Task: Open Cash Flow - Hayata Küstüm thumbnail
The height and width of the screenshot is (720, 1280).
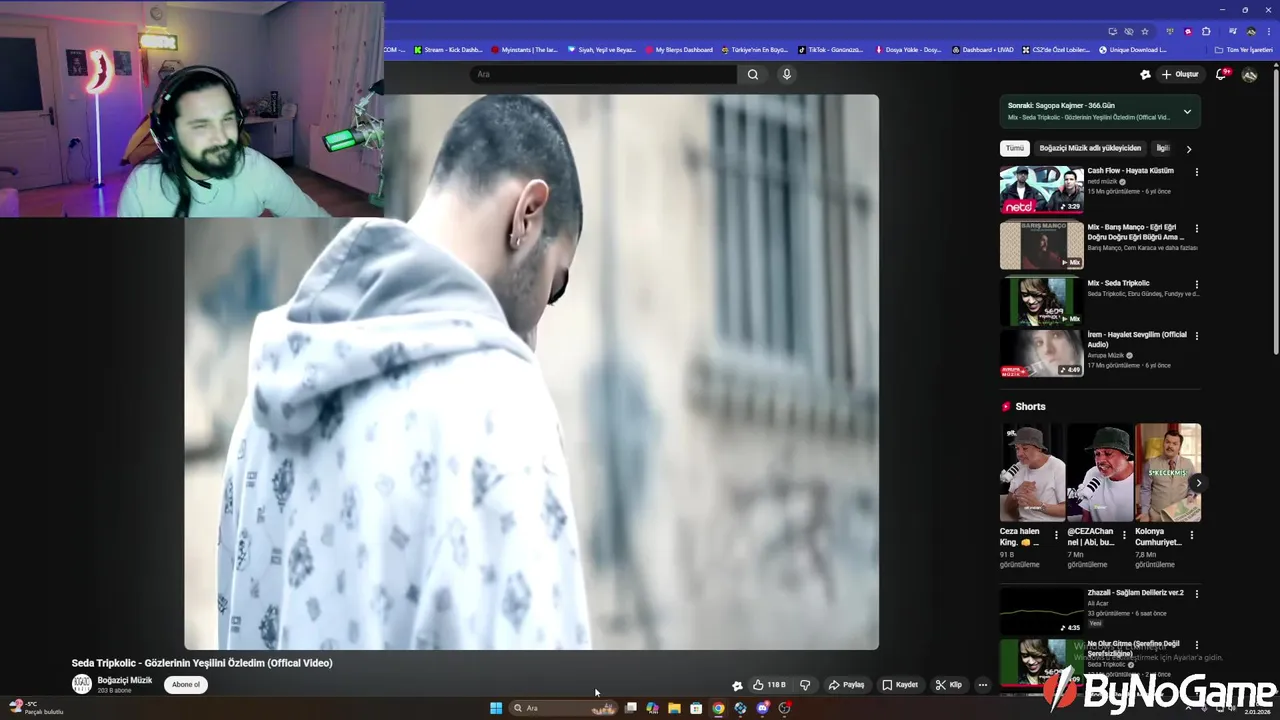Action: (1042, 189)
